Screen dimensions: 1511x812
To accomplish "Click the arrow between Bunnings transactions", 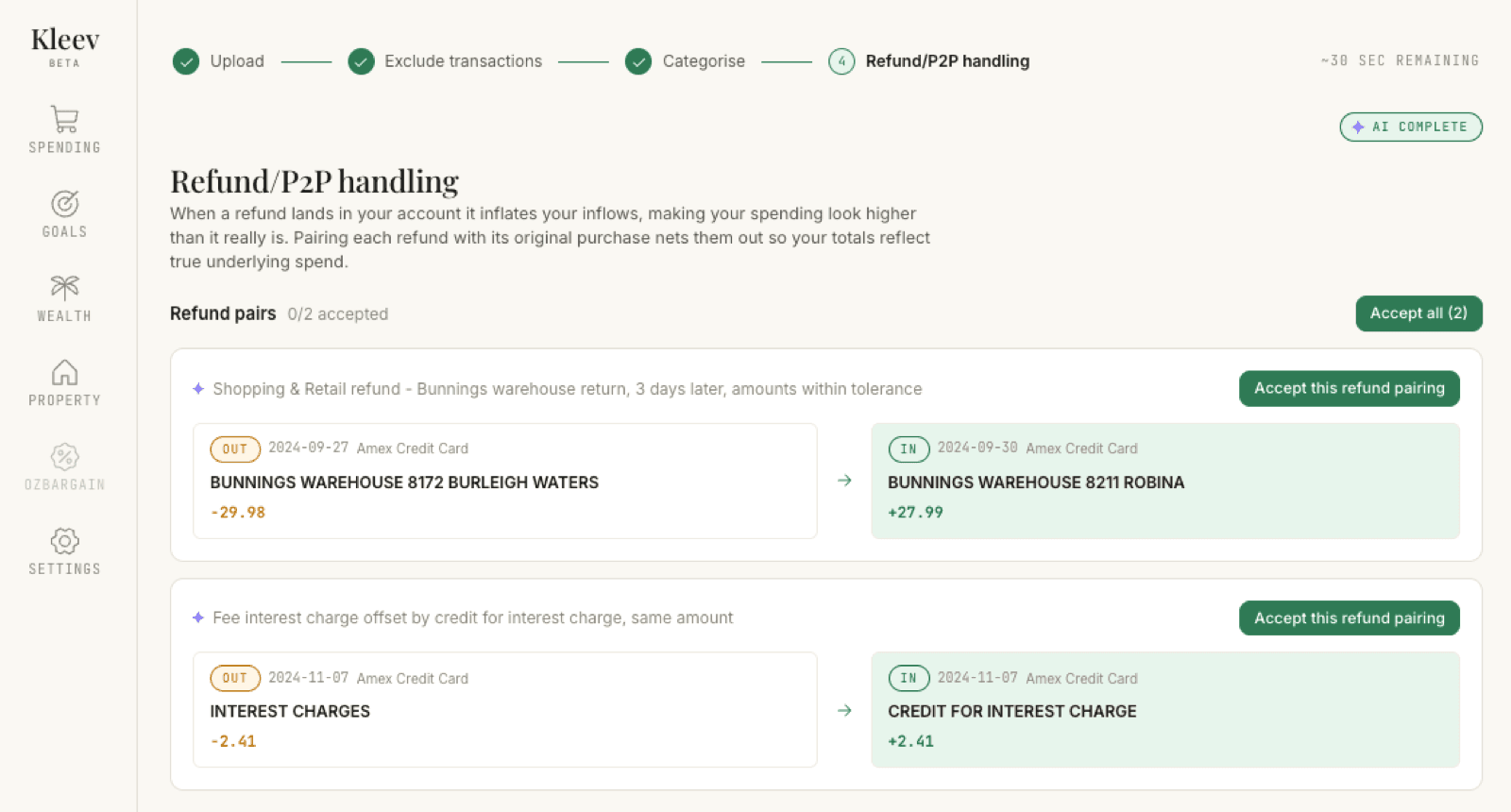I will [844, 481].
